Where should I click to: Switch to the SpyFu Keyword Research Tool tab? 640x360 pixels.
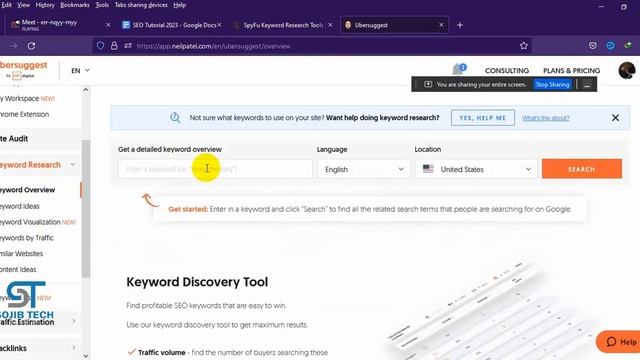282,25
